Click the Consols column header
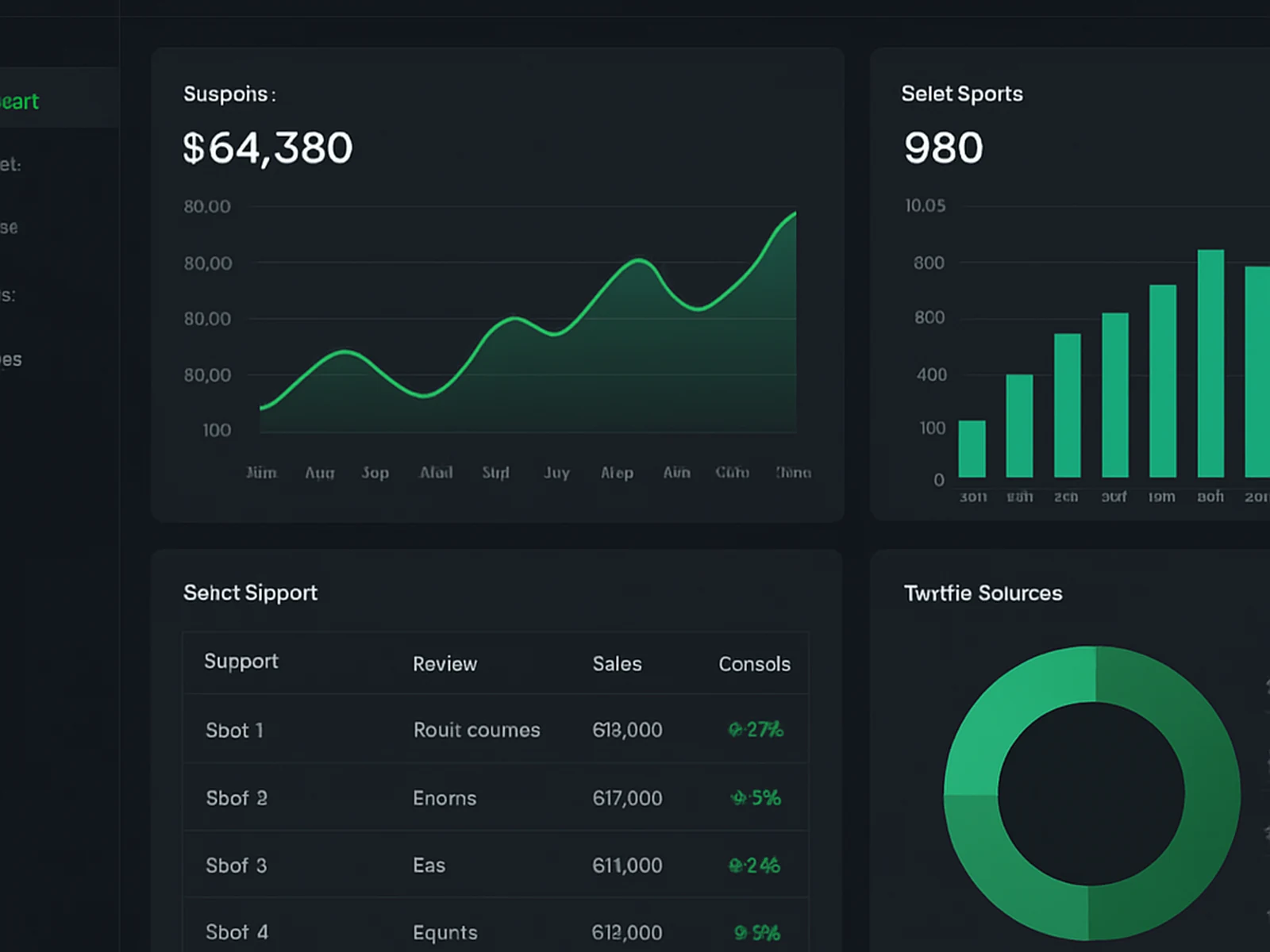 tap(754, 664)
